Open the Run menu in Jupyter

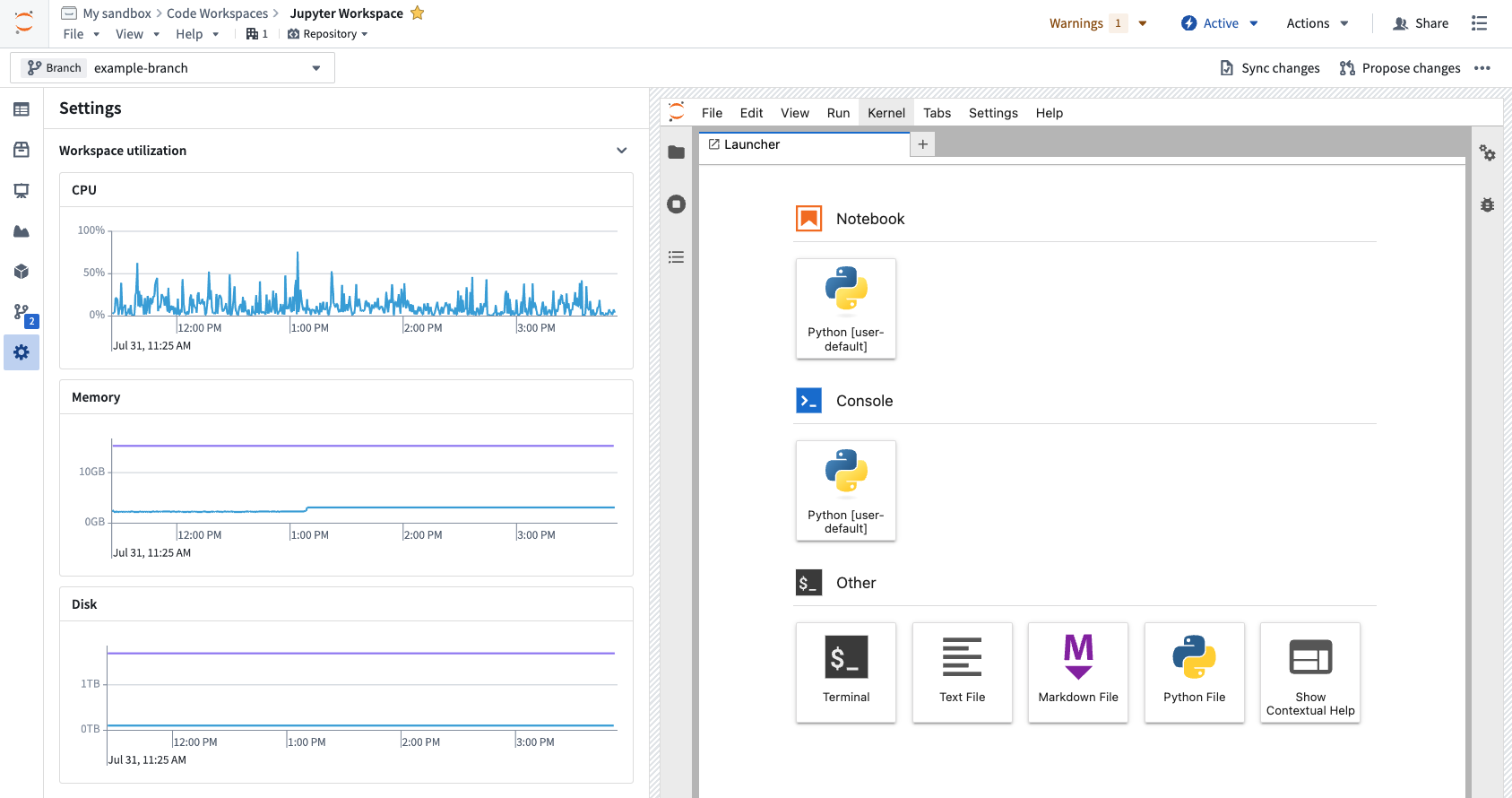tap(838, 113)
